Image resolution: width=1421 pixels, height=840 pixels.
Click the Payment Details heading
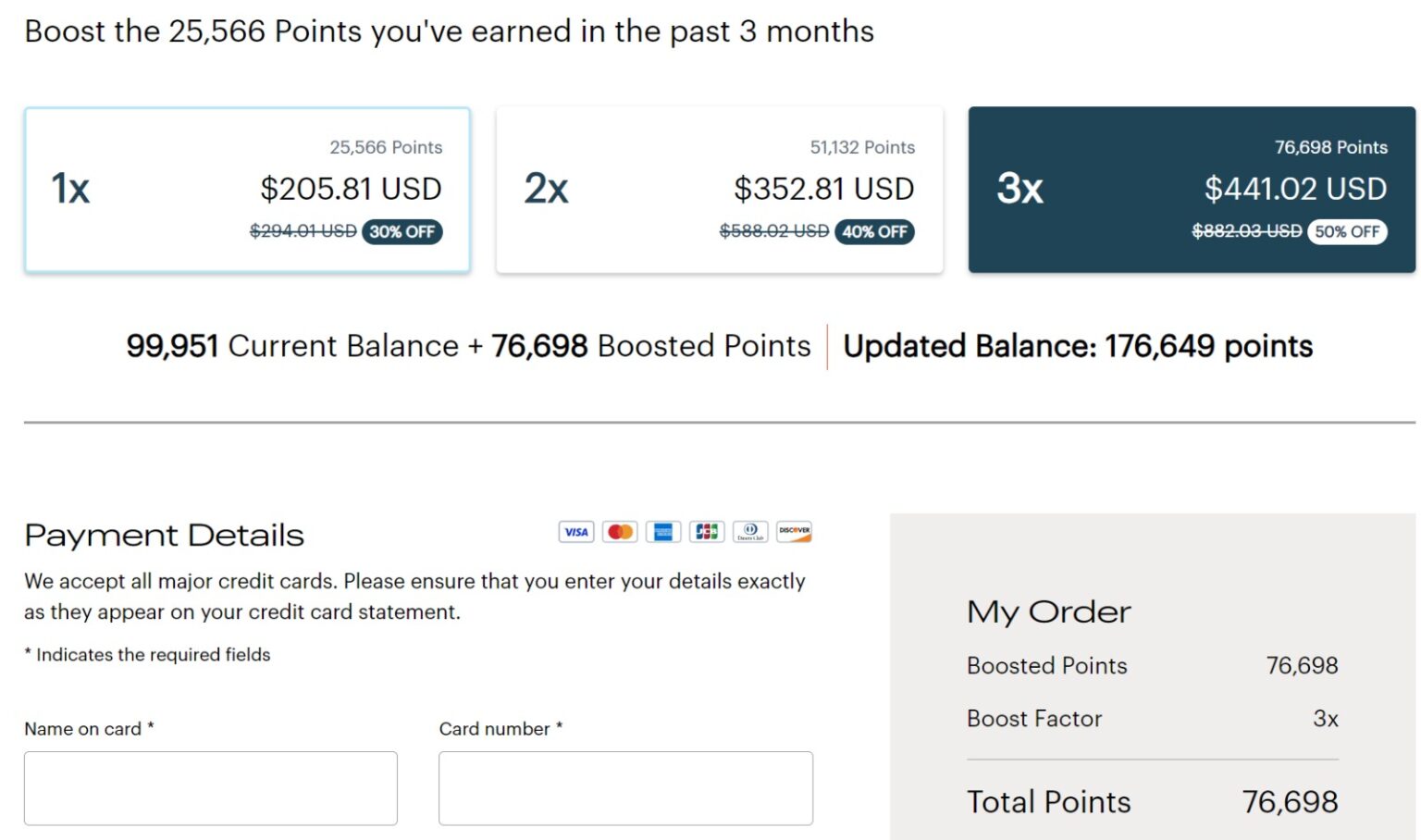[x=164, y=535]
